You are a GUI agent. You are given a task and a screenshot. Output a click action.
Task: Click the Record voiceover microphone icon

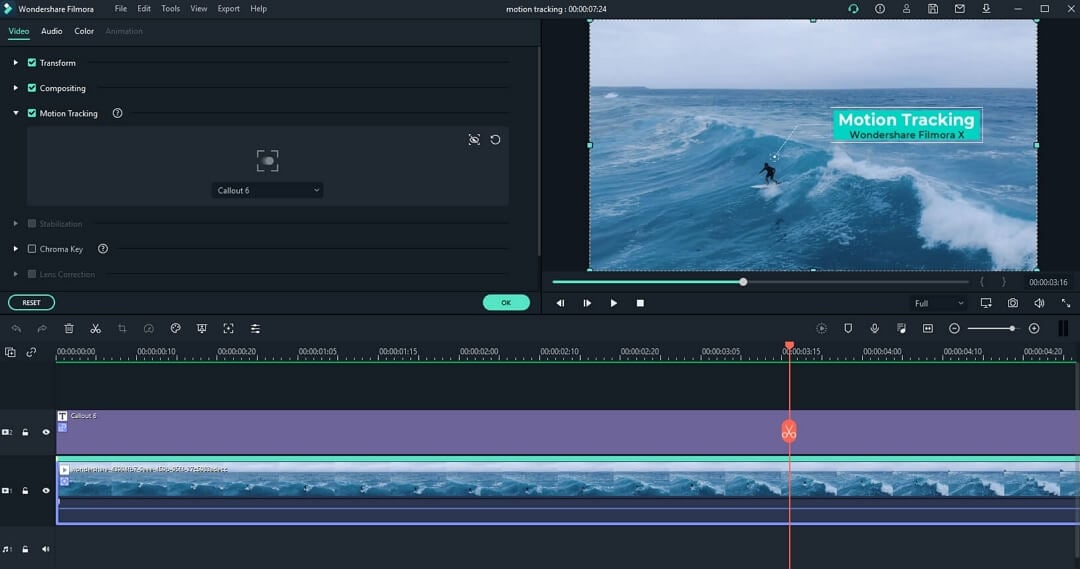[x=875, y=329]
